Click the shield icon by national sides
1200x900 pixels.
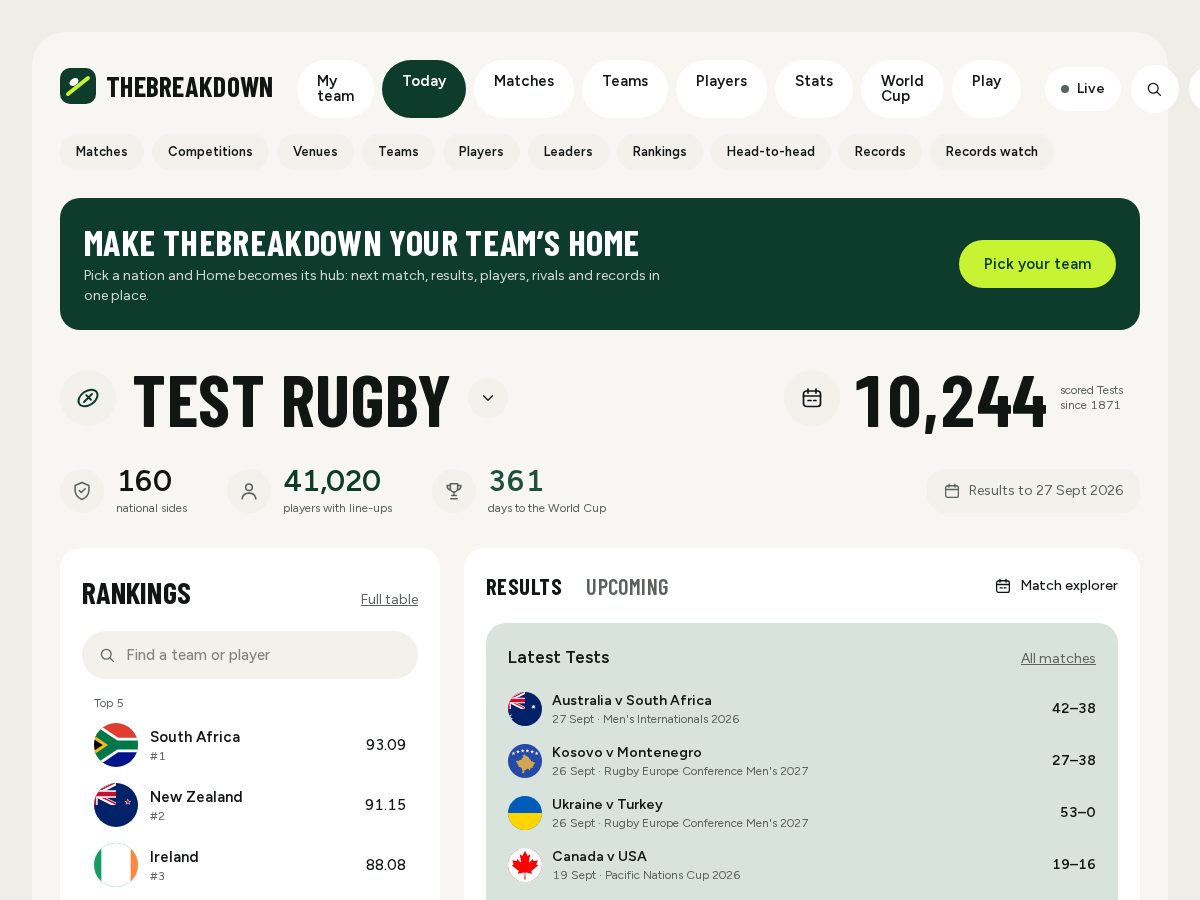pos(82,491)
